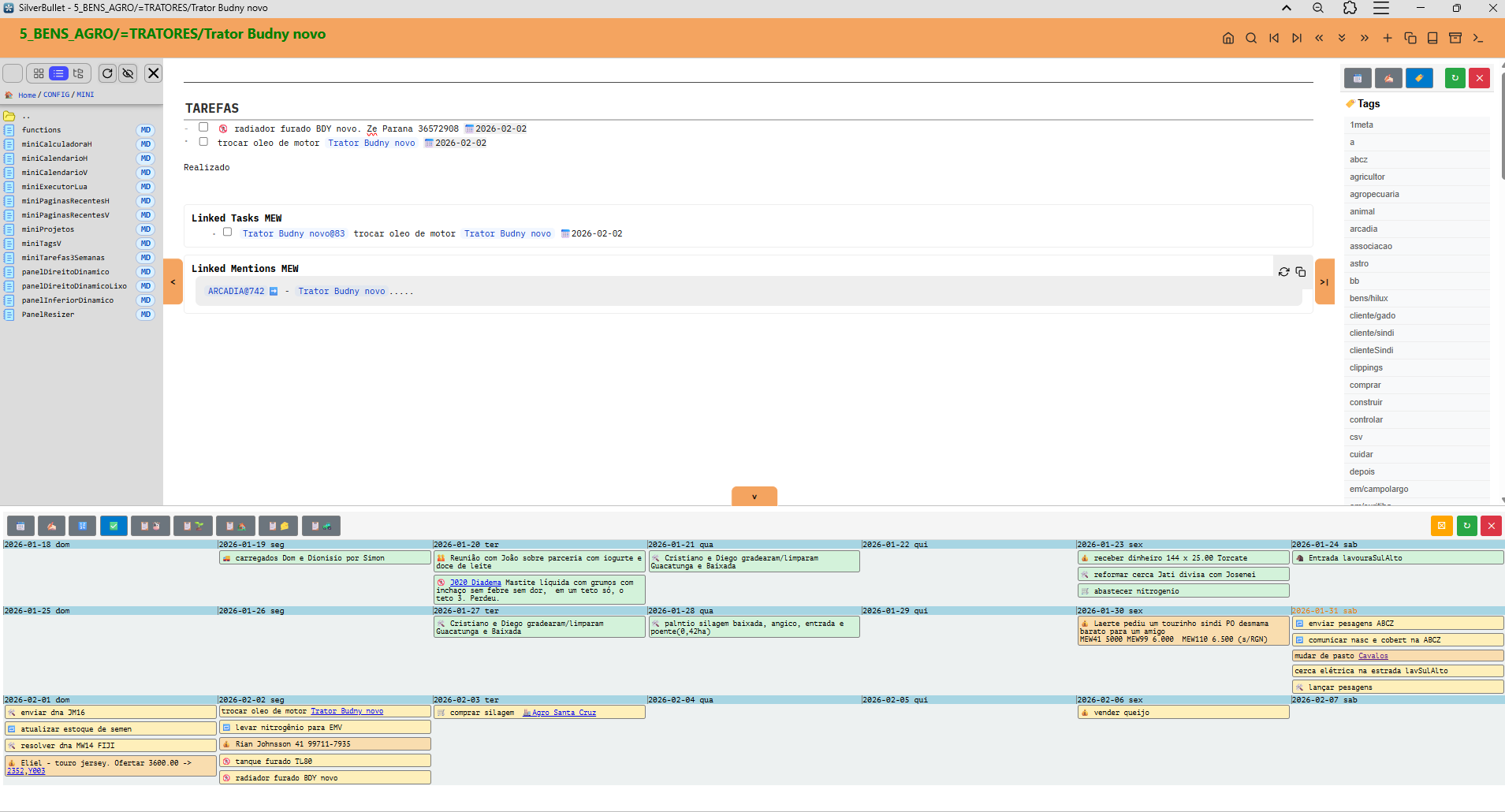Open miniCalendarioH file in sidebar
This screenshot has height=812, width=1505.
[54, 158]
